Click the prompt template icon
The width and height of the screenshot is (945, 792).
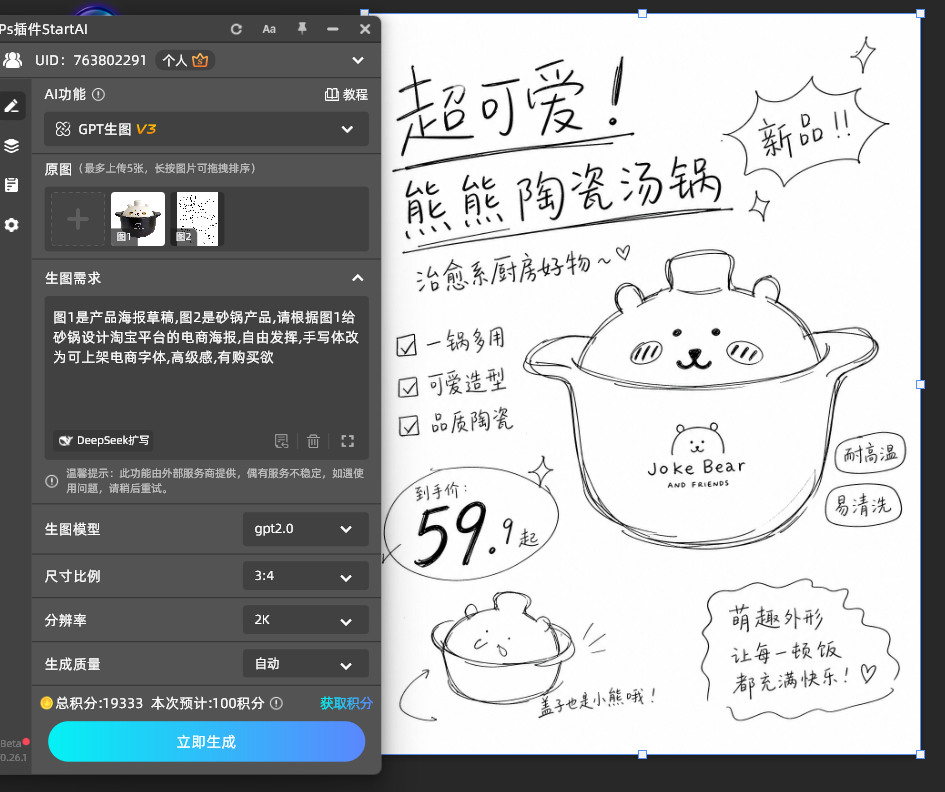click(281, 441)
